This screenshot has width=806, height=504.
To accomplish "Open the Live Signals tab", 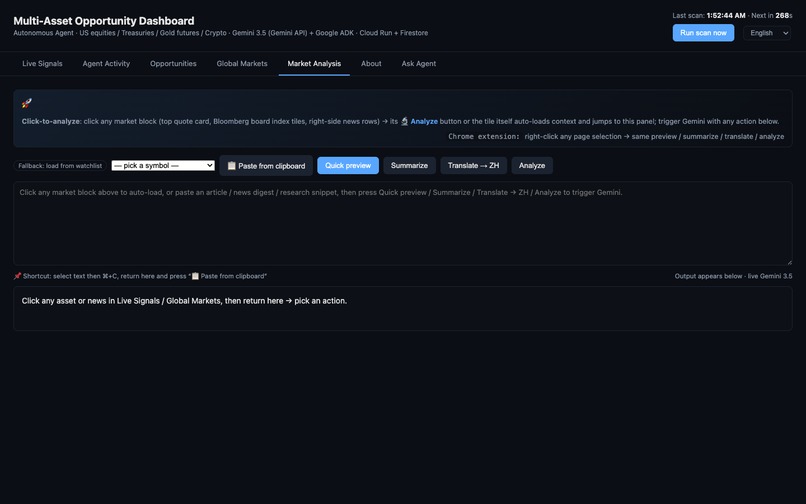I will (42, 64).
